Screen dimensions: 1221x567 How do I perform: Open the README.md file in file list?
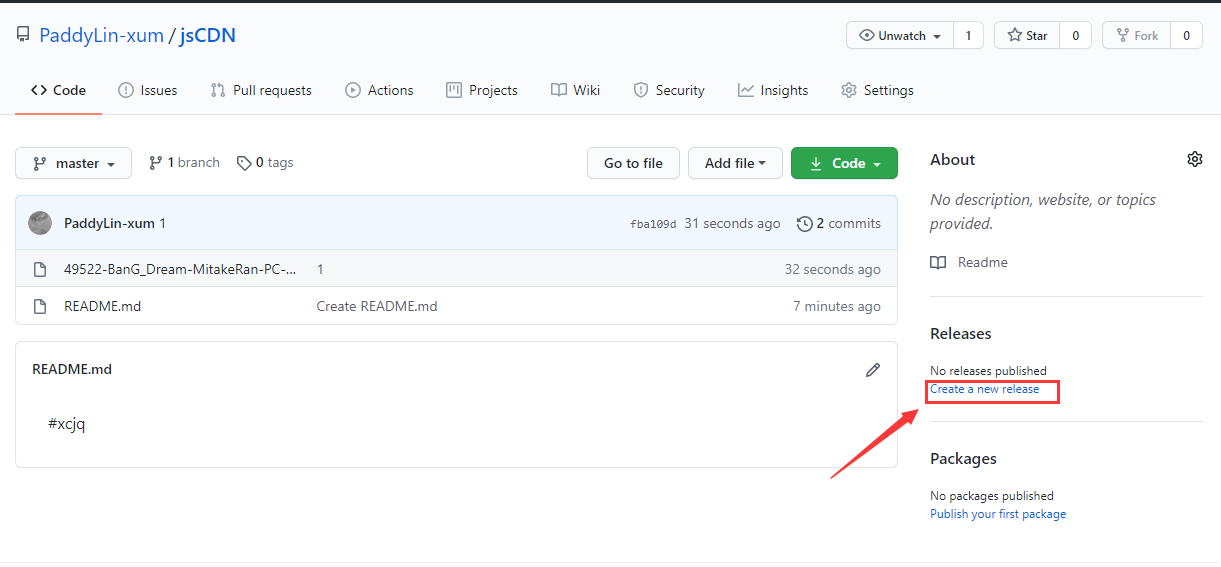(x=102, y=306)
